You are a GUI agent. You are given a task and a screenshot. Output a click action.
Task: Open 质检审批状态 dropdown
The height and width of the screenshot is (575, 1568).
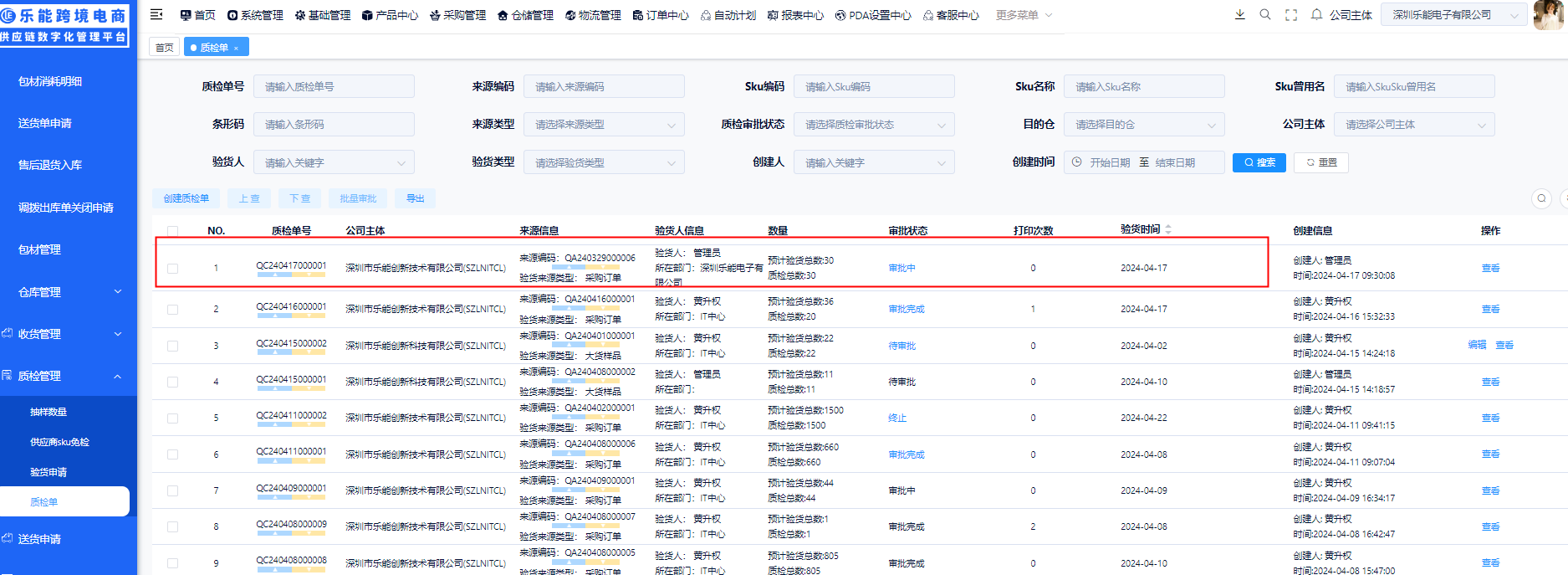(874, 125)
